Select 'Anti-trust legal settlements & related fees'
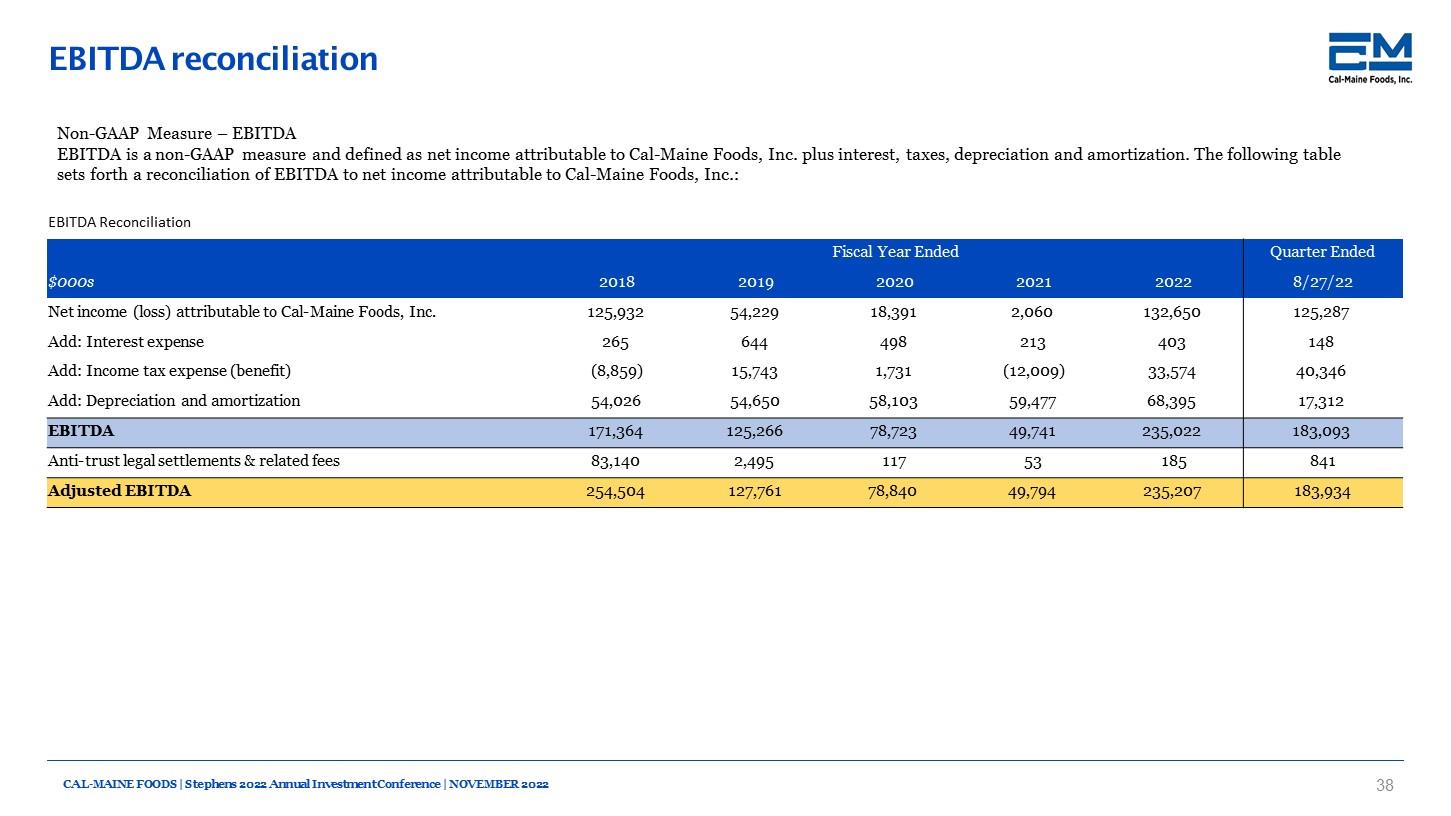1451x816 pixels. point(194,461)
